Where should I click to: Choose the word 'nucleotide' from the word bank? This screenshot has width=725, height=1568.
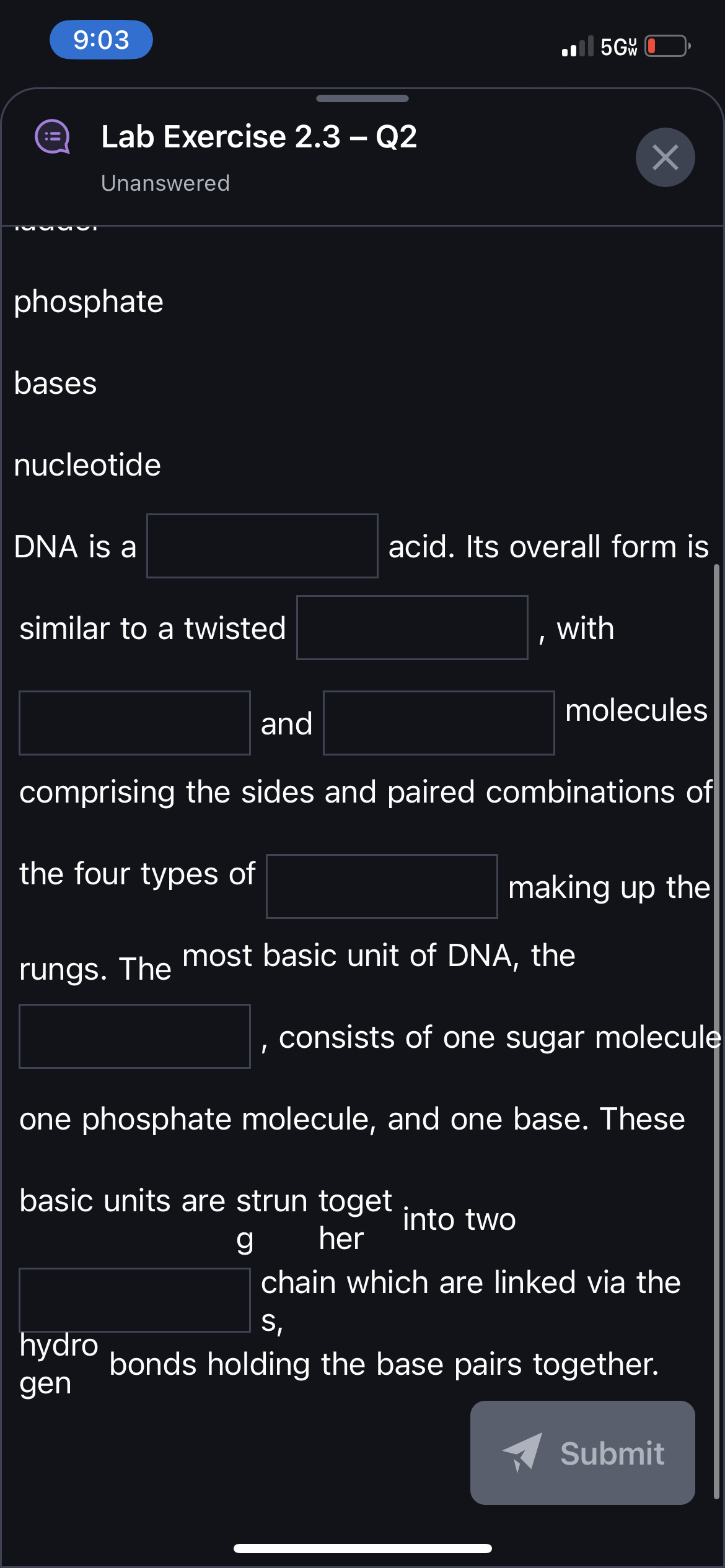pyautogui.click(x=87, y=465)
